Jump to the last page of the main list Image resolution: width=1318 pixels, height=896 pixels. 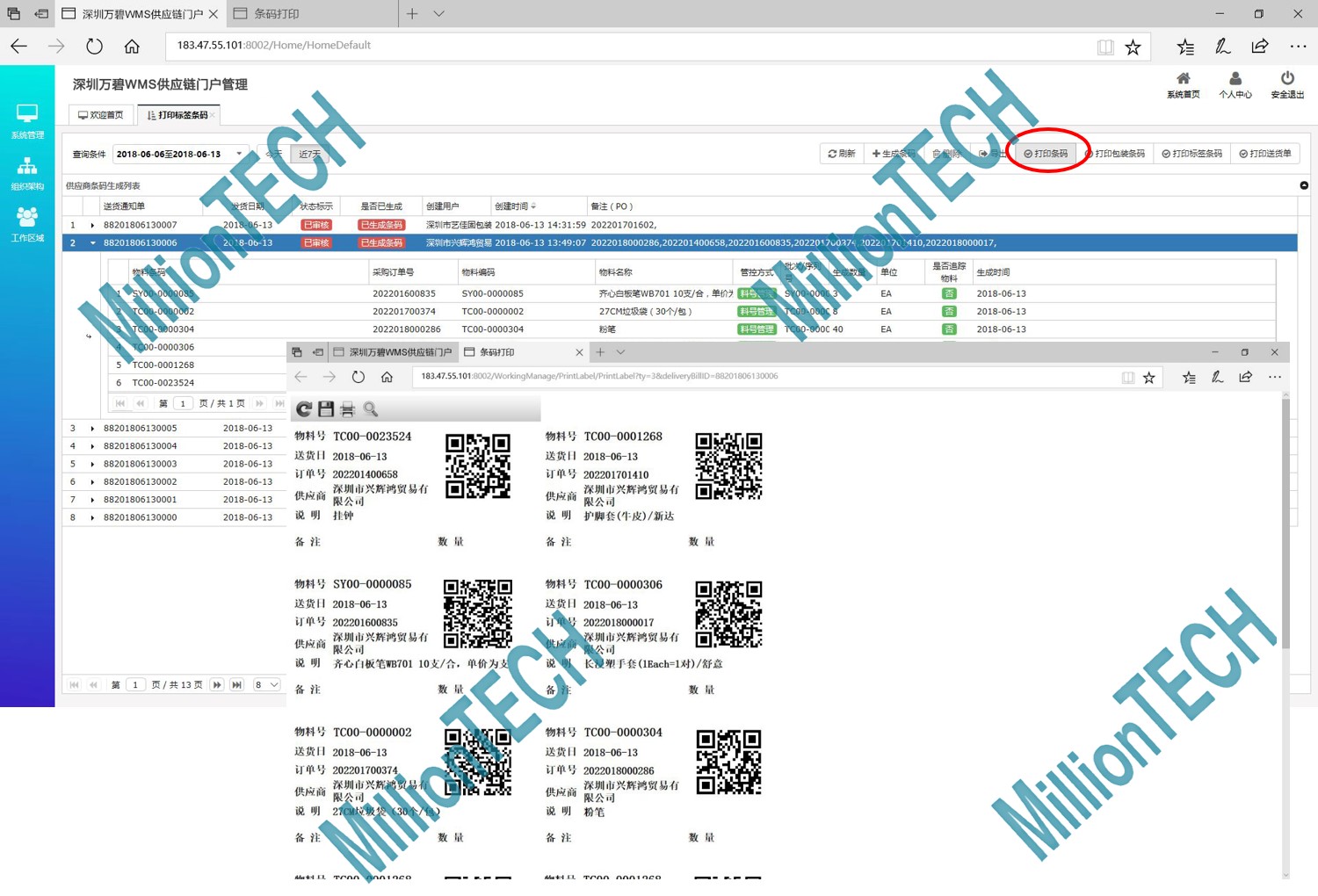(236, 684)
